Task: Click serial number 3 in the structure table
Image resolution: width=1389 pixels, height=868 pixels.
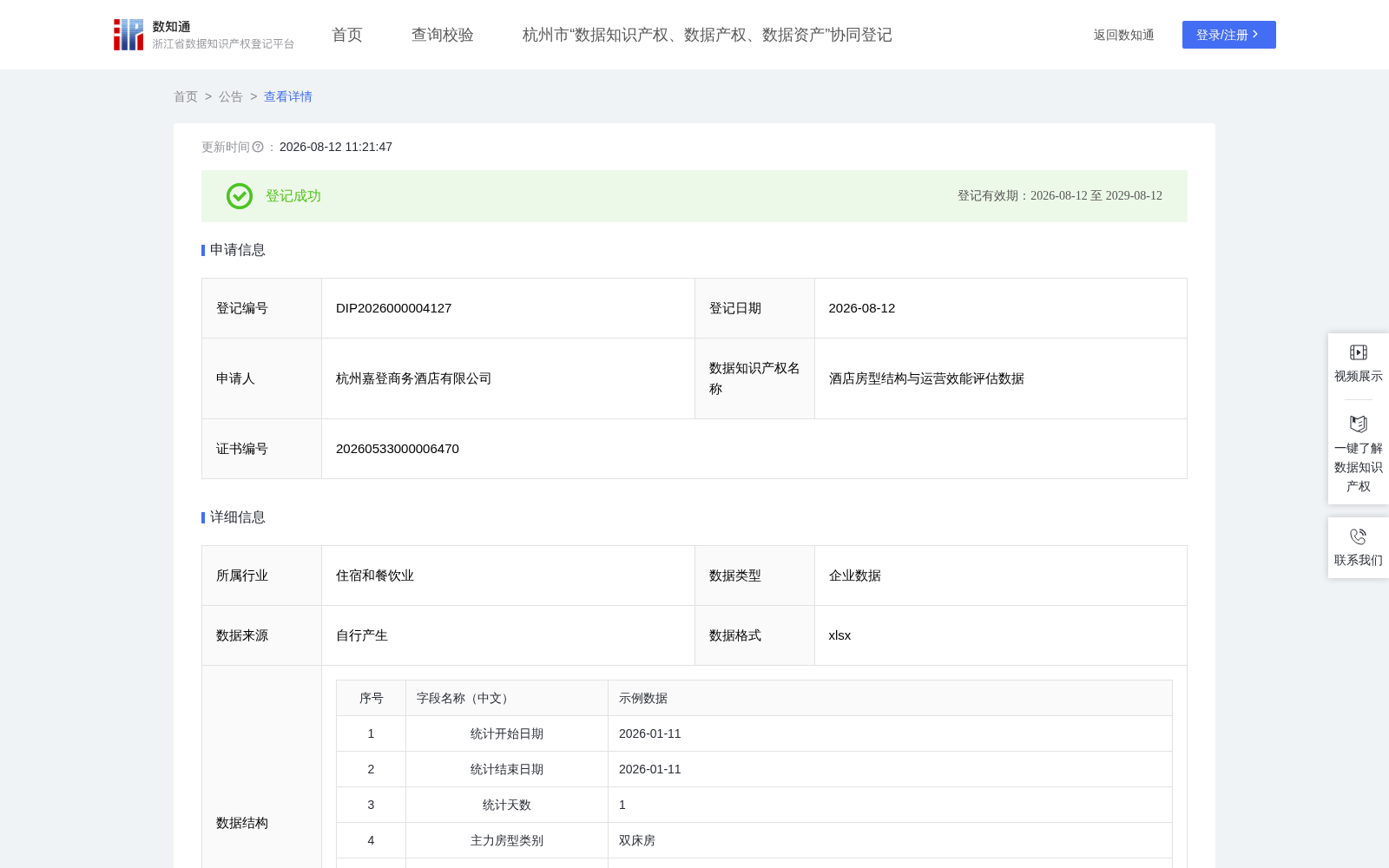Action: [371, 805]
